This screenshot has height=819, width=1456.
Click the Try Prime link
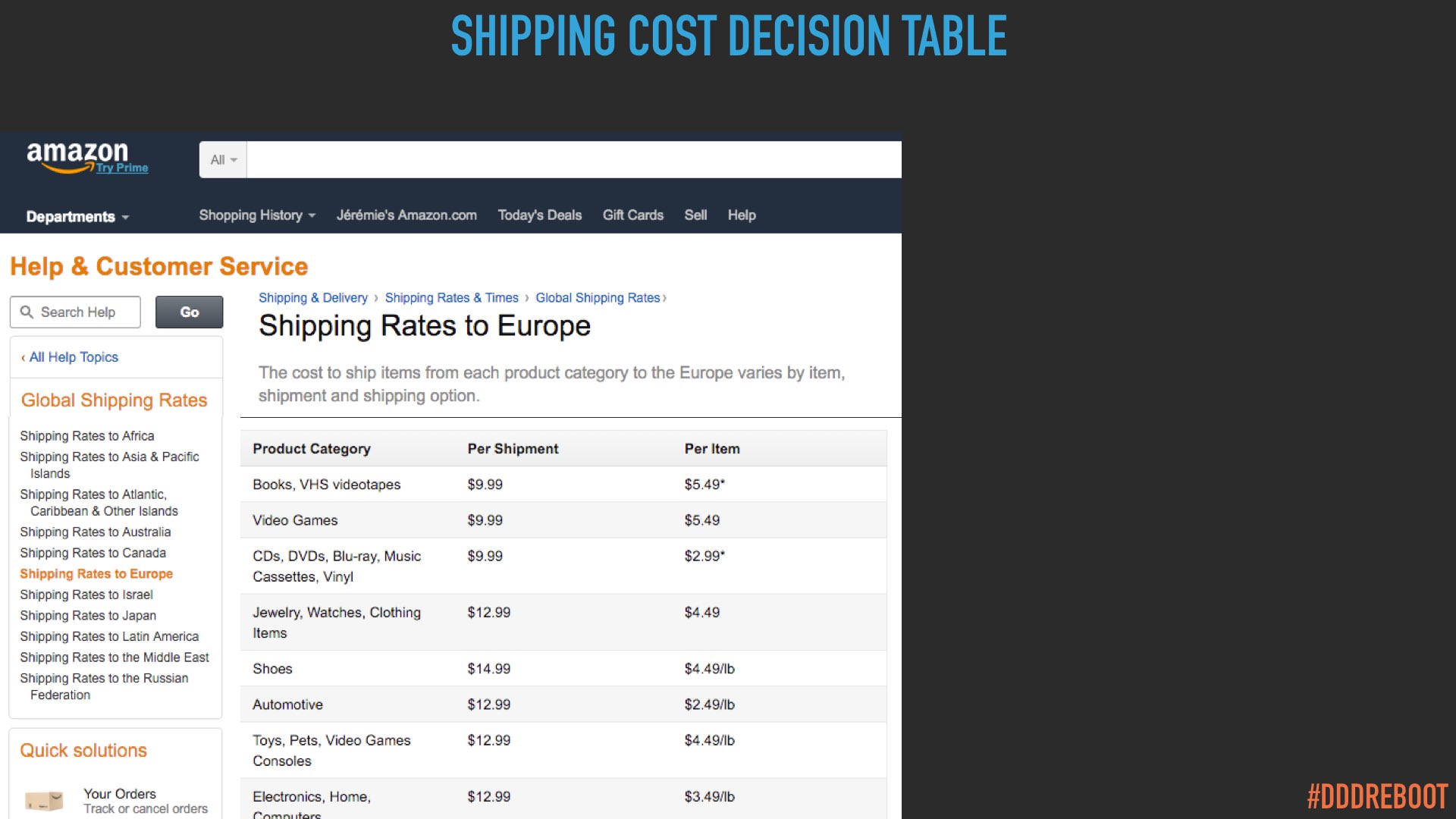pos(122,168)
